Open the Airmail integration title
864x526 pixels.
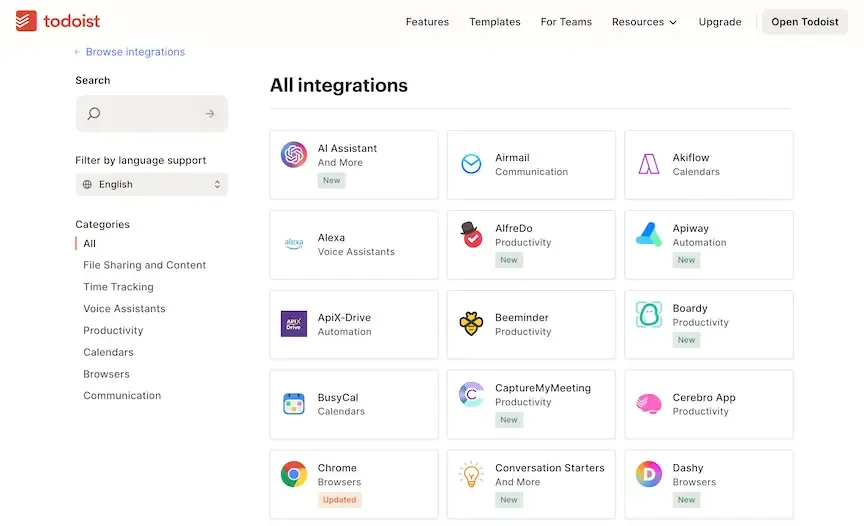click(512, 158)
